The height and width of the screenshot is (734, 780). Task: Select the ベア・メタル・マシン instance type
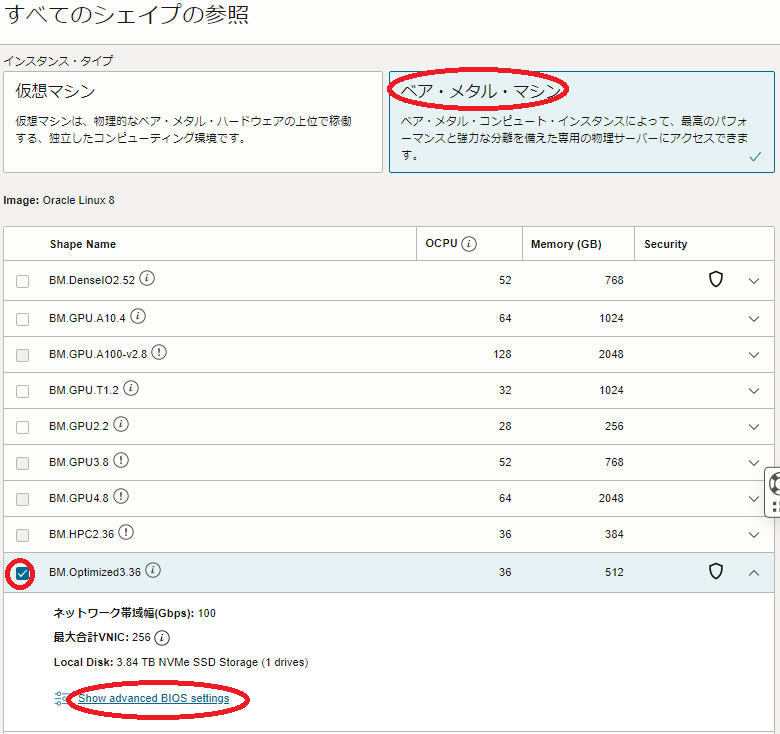[x=581, y=121]
